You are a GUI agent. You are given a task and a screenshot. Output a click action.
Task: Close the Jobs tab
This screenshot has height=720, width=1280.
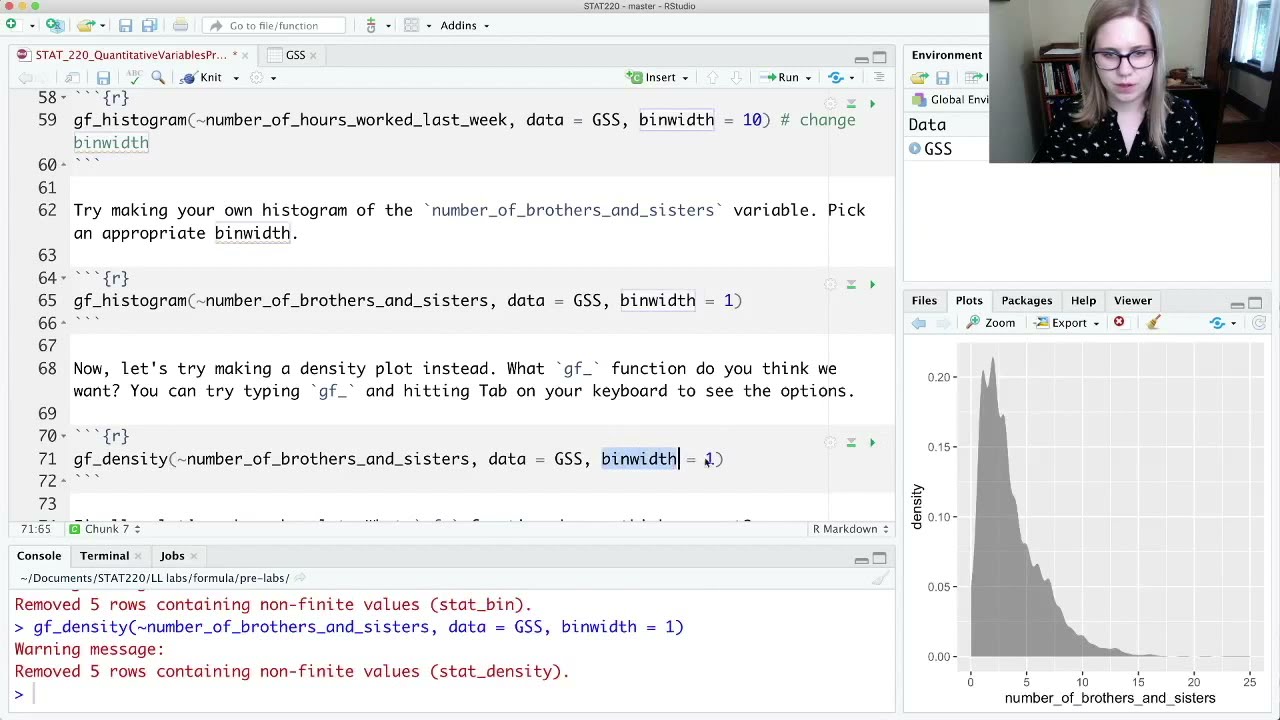tap(193, 556)
